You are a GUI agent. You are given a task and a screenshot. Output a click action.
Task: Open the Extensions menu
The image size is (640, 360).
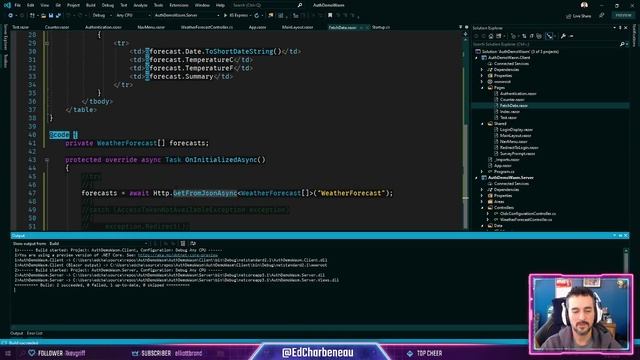pos(179,5)
